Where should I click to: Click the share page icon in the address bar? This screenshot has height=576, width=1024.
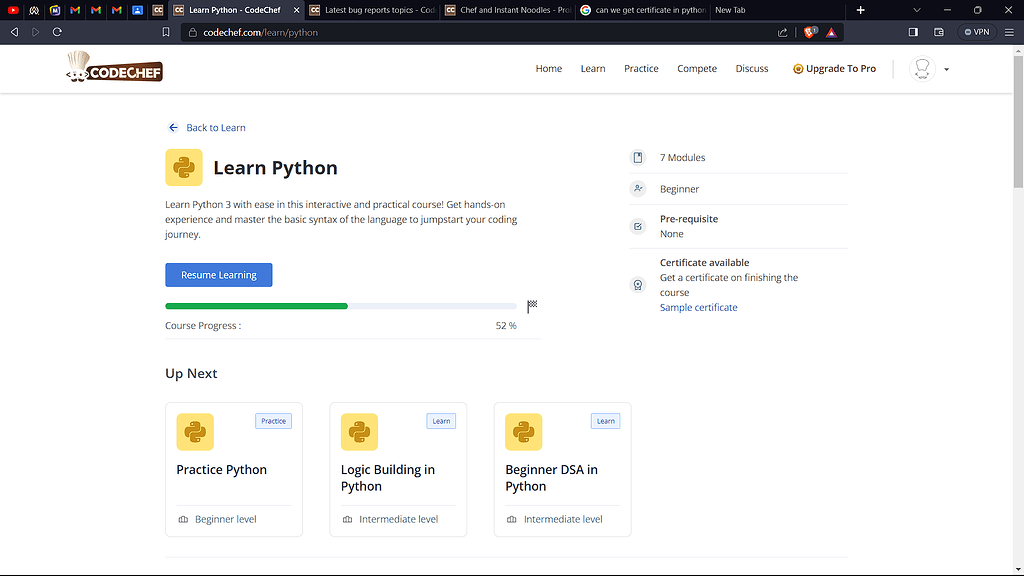(783, 32)
